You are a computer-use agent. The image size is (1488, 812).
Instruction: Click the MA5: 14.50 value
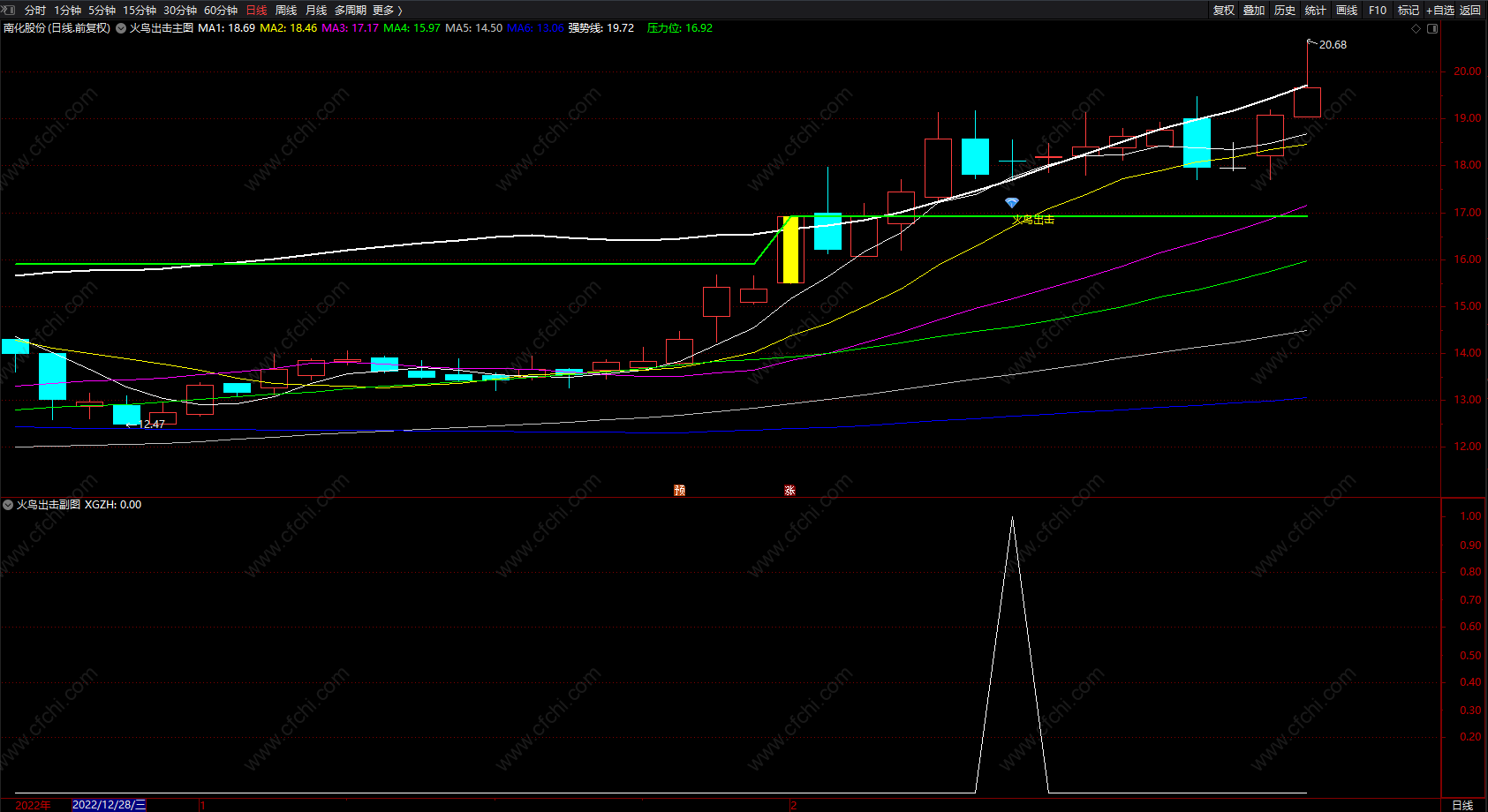[x=473, y=28]
